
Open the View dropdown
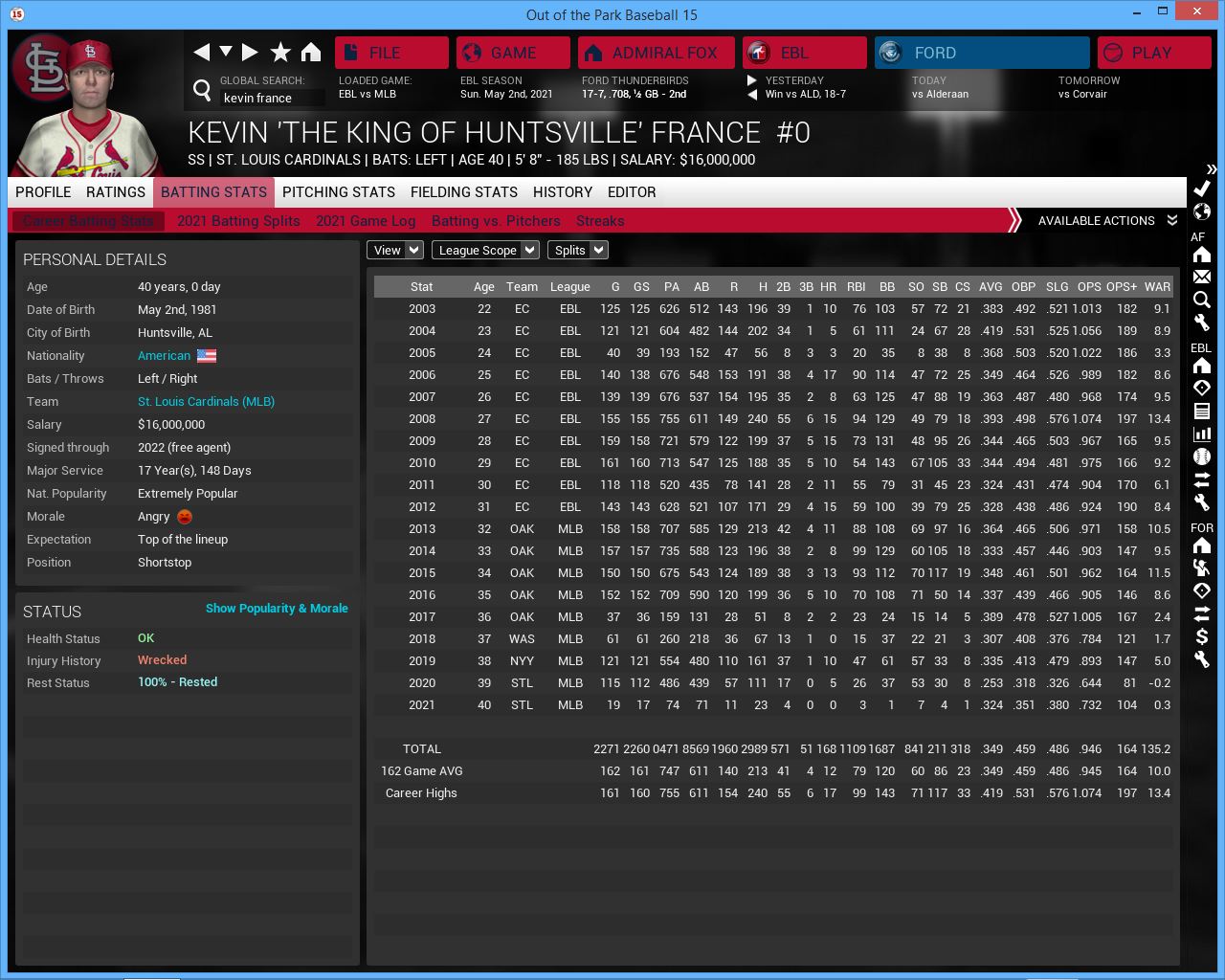point(395,250)
